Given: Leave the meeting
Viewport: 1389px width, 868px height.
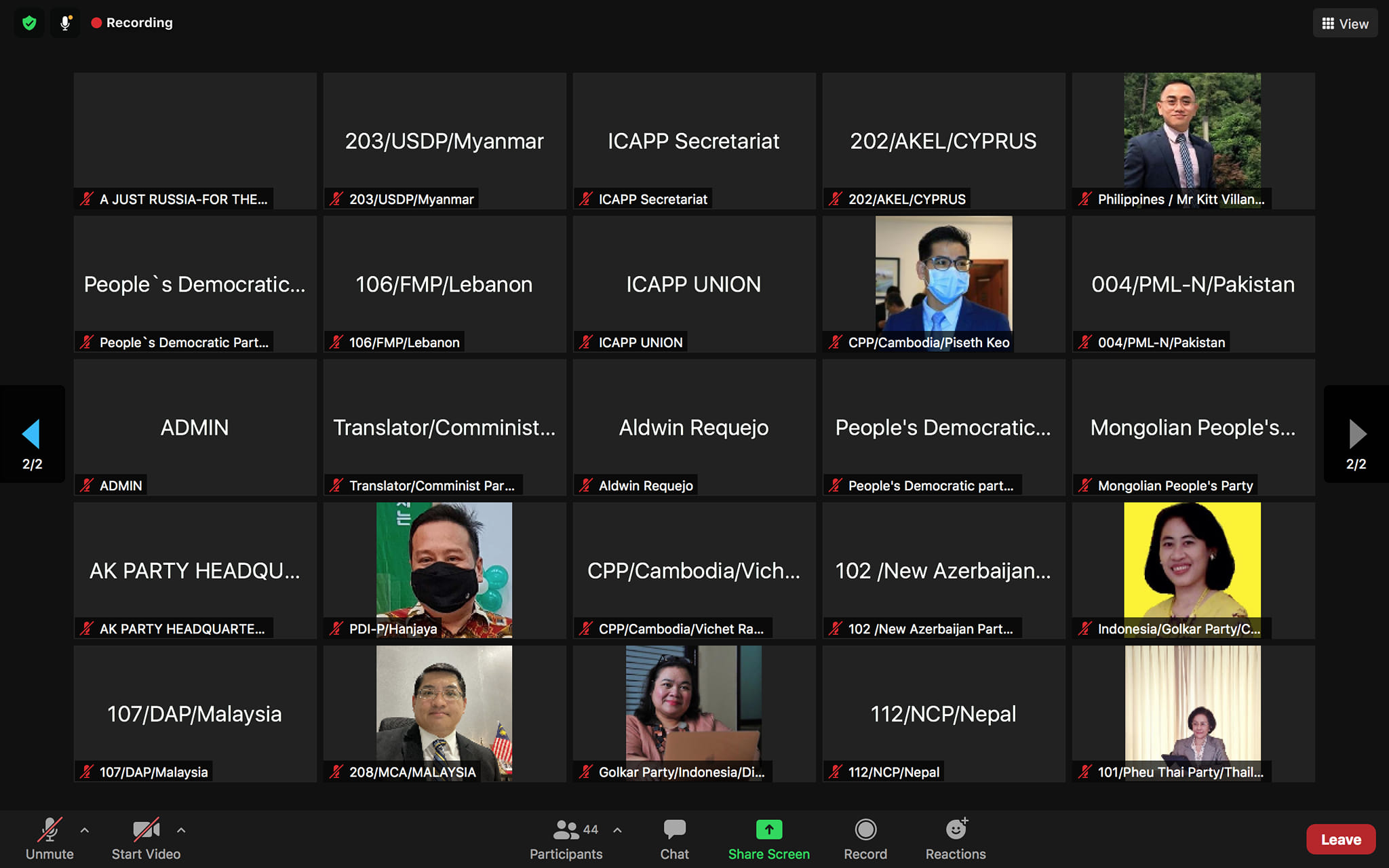Looking at the screenshot, I should [1341, 840].
